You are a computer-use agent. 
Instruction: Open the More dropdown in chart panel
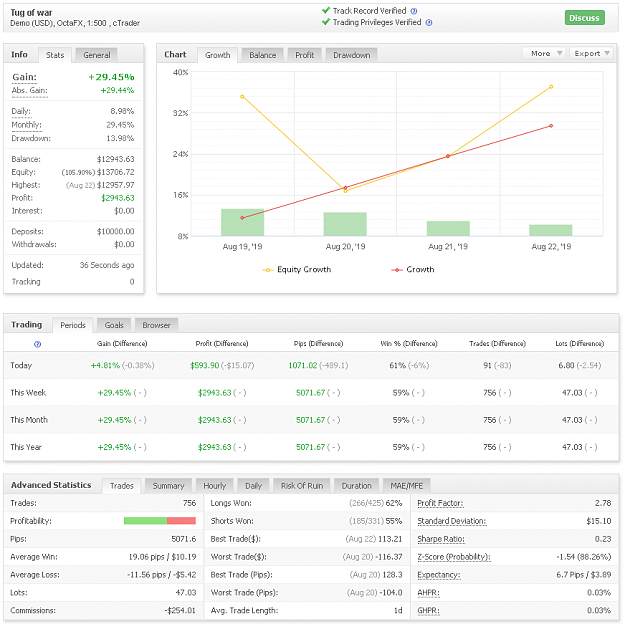[544, 53]
